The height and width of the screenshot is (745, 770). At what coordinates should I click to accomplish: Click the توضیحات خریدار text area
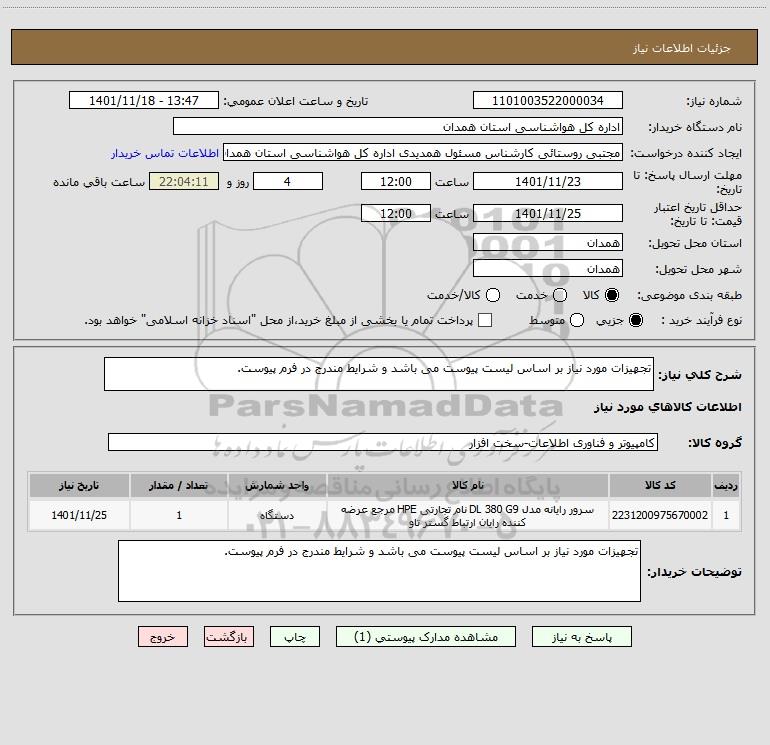[x=379, y=571]
